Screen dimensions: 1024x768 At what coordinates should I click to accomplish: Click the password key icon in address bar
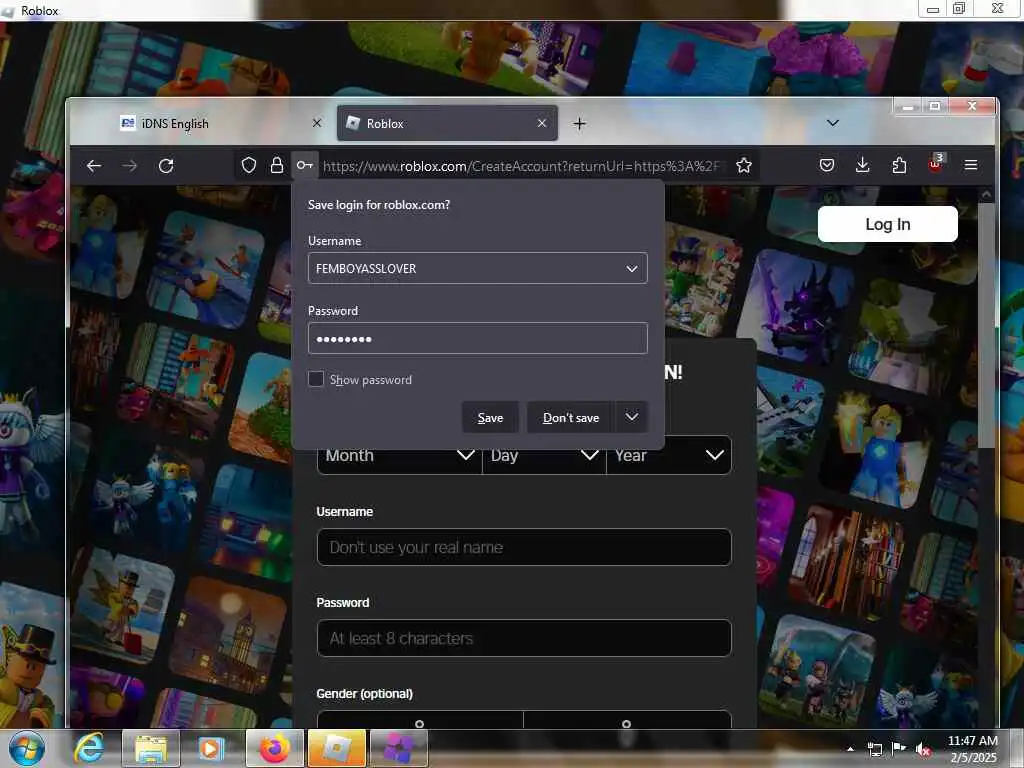pyautogui.click(x=305, y=166)
